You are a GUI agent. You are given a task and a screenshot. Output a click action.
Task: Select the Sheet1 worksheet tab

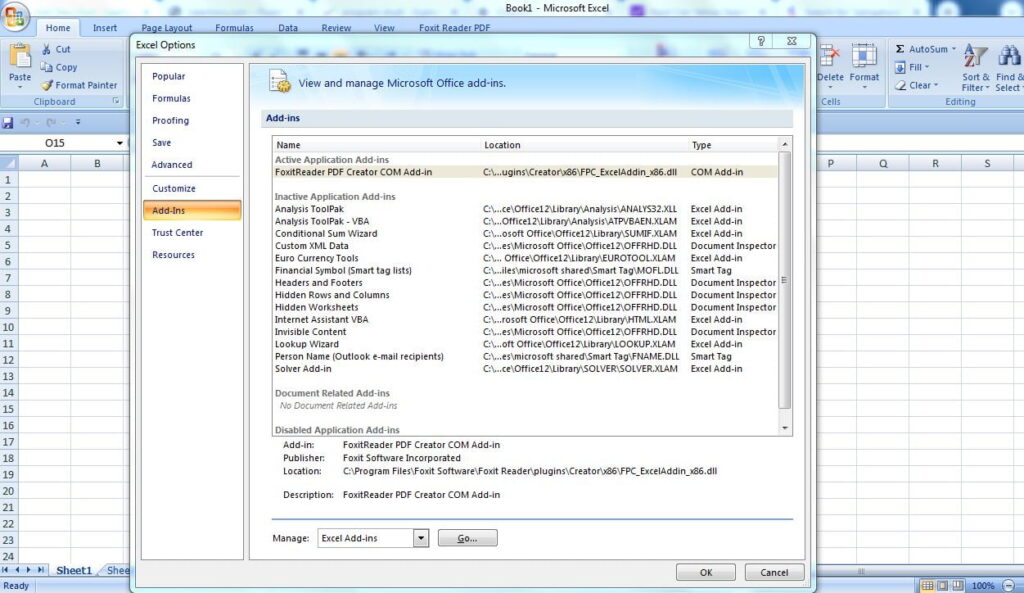(x=74, y=570)
